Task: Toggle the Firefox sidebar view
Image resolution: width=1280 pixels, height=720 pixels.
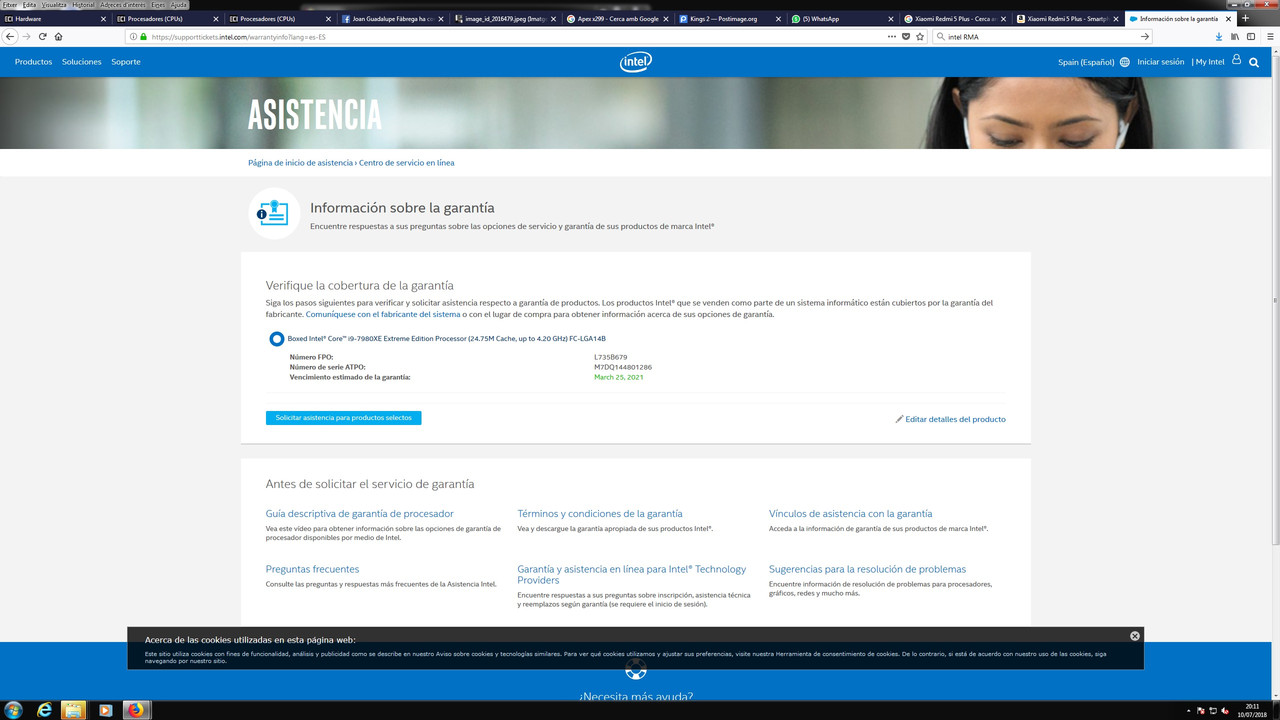Action: pos(1251,36)
